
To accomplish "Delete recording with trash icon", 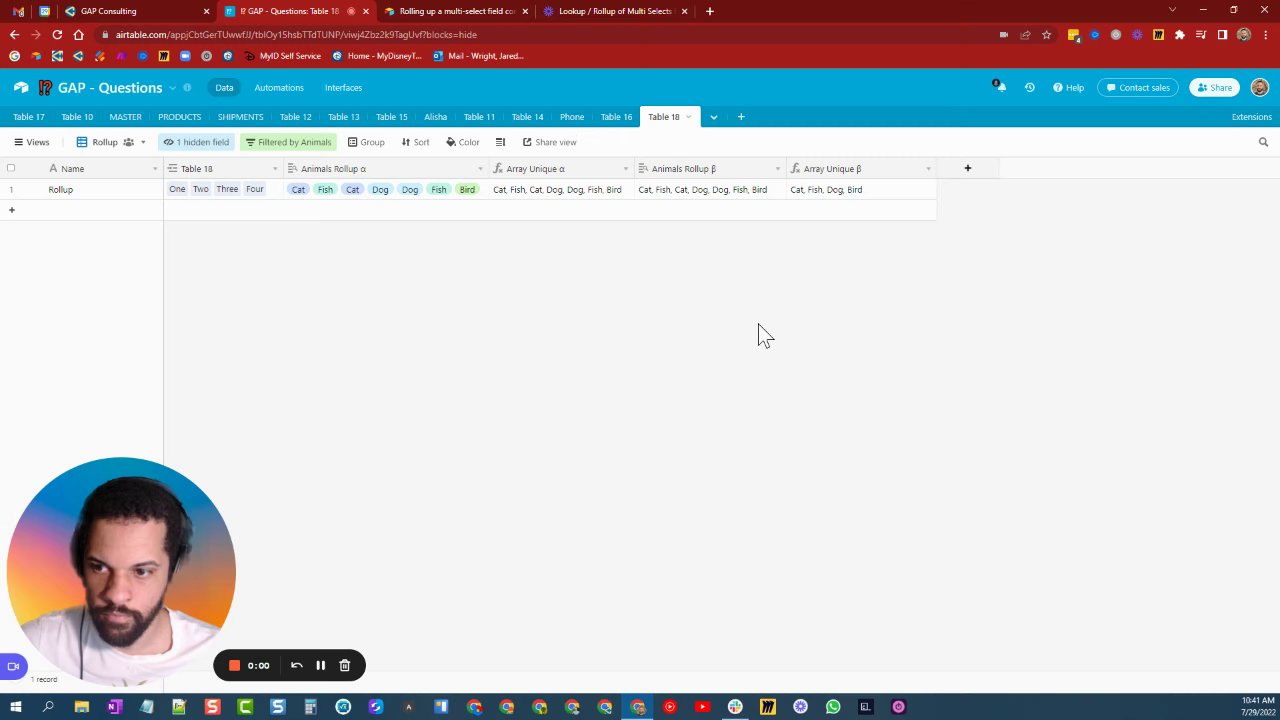I will [344, 665].
